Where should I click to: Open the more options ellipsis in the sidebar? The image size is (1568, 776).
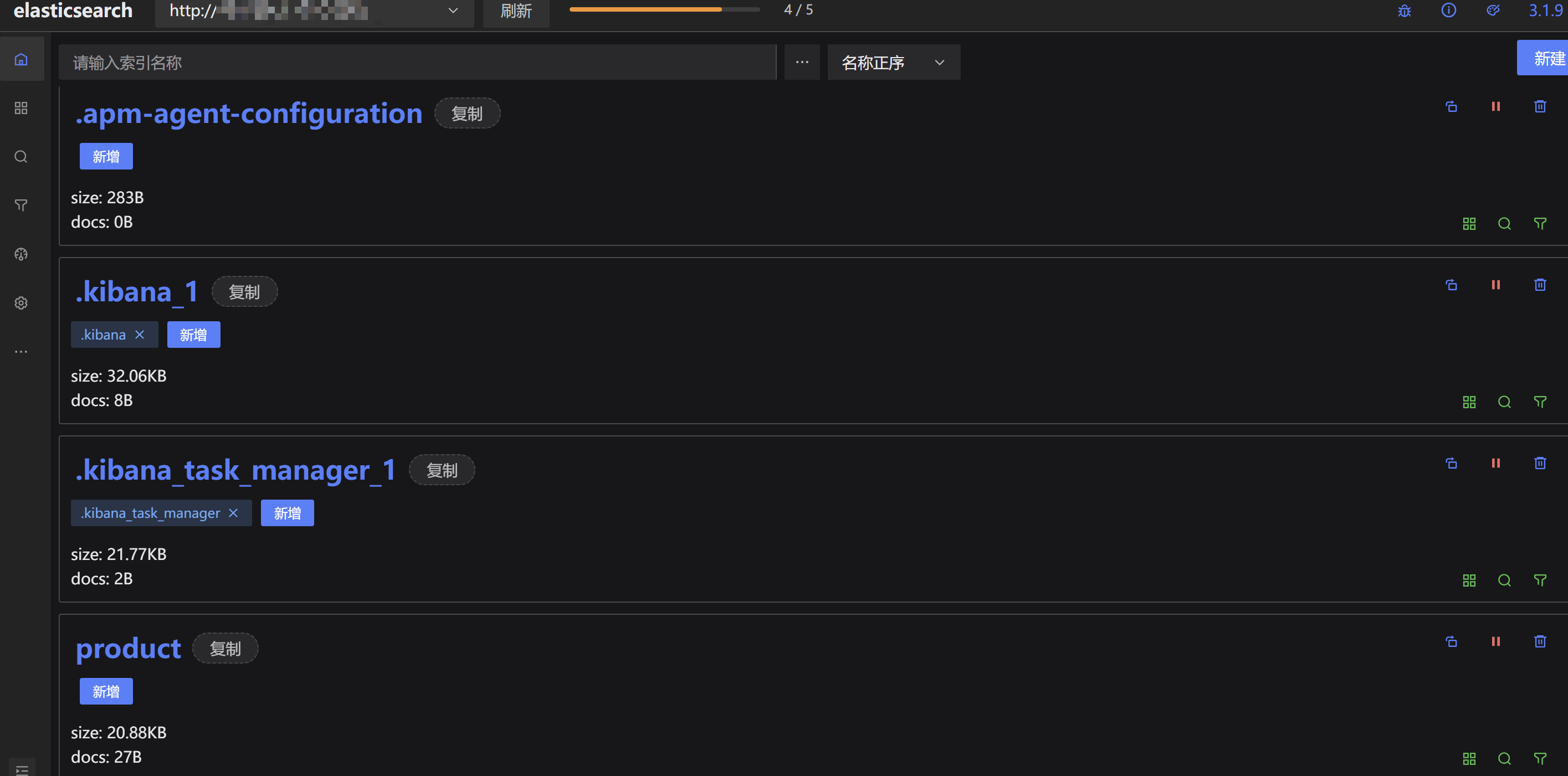pyautogui.click(x=21, y=351)
